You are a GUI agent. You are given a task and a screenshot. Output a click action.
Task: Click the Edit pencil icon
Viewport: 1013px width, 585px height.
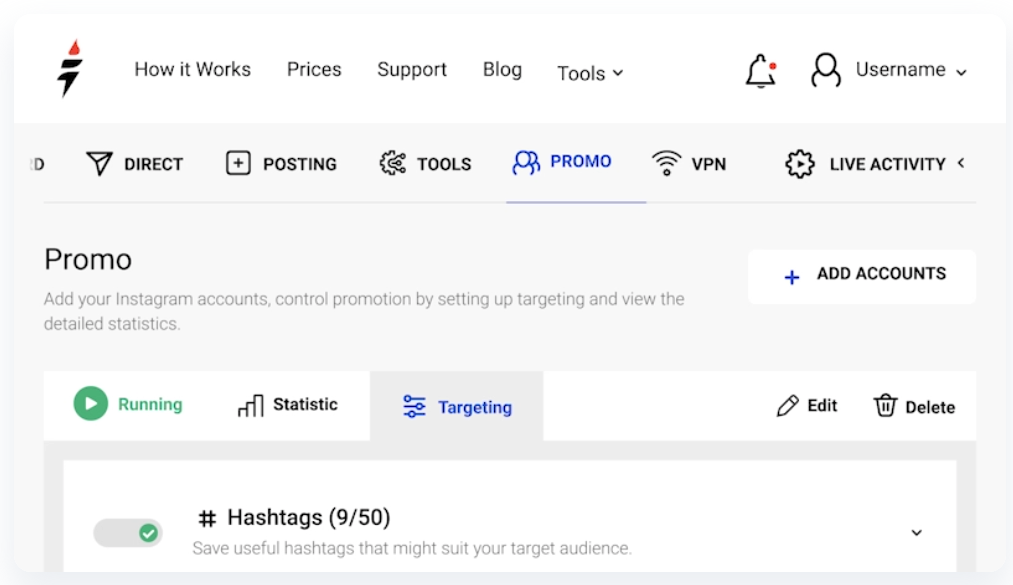788,406
